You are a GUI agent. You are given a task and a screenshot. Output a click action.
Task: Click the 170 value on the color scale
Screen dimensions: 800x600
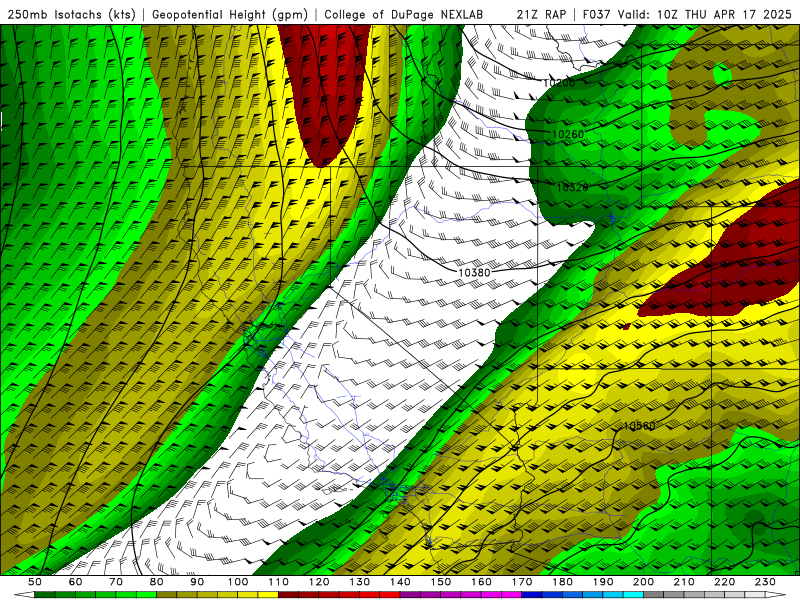point(522,582)
